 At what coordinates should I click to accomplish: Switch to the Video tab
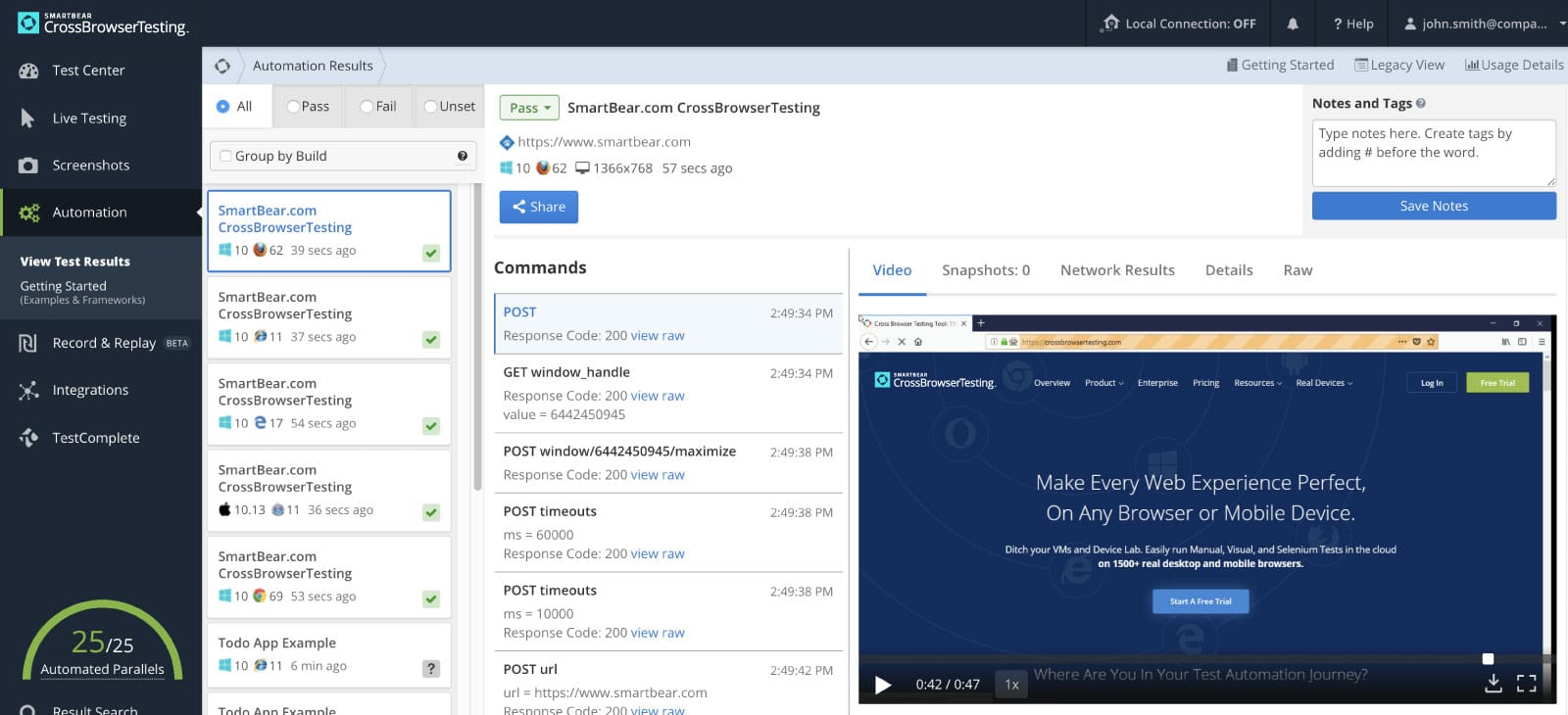[892, 270]
